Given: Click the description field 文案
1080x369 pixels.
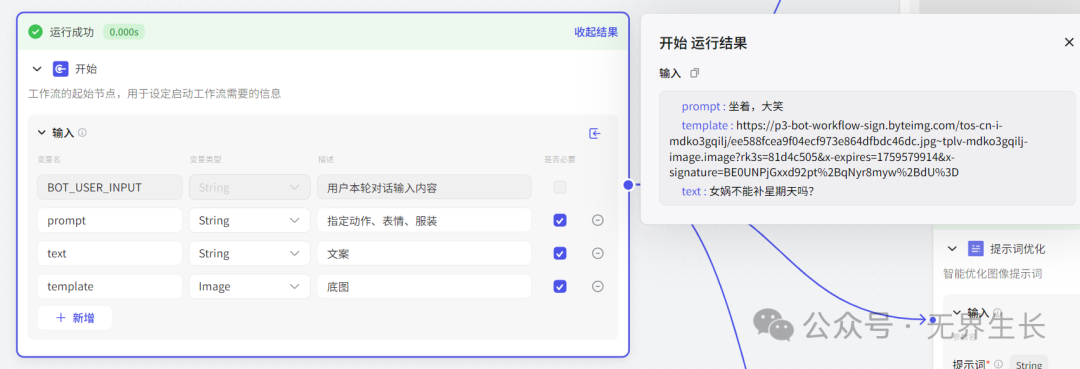Looking at the screenshot, I should click(424, 253).
